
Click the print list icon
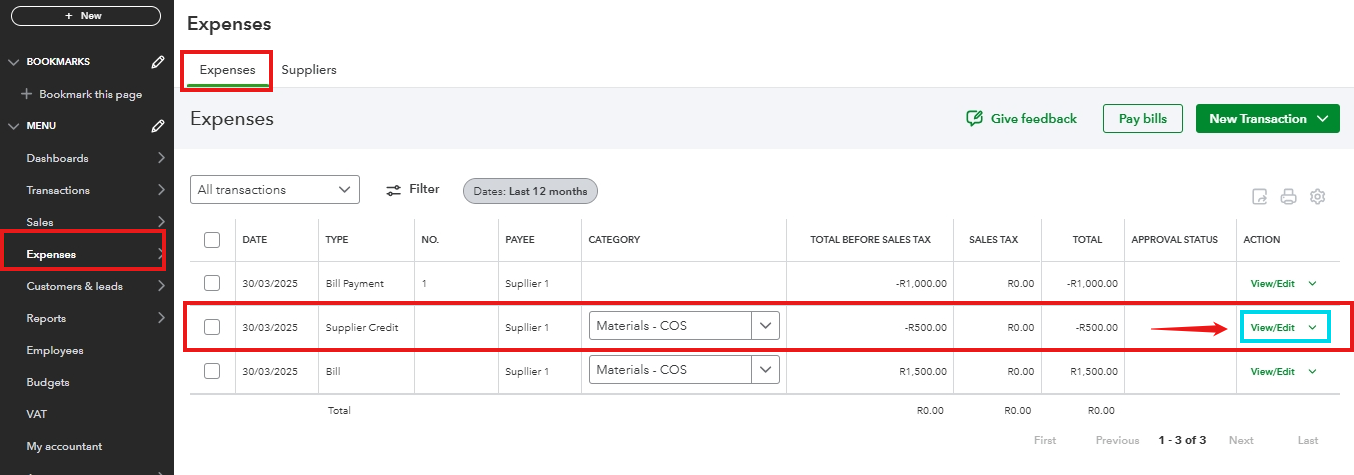(1289, 197)
